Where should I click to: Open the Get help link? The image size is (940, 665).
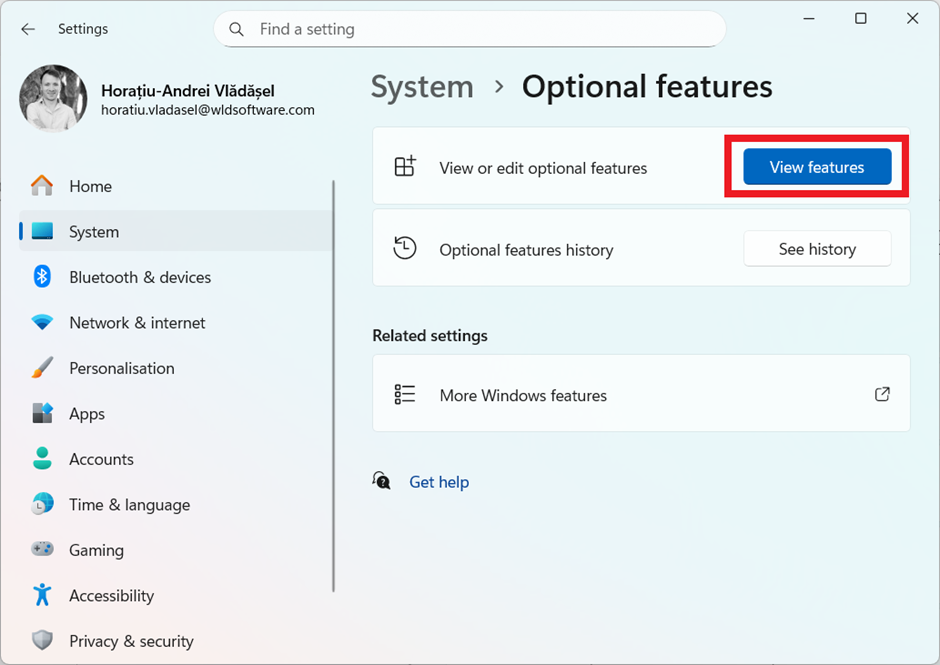pos(439,482)
